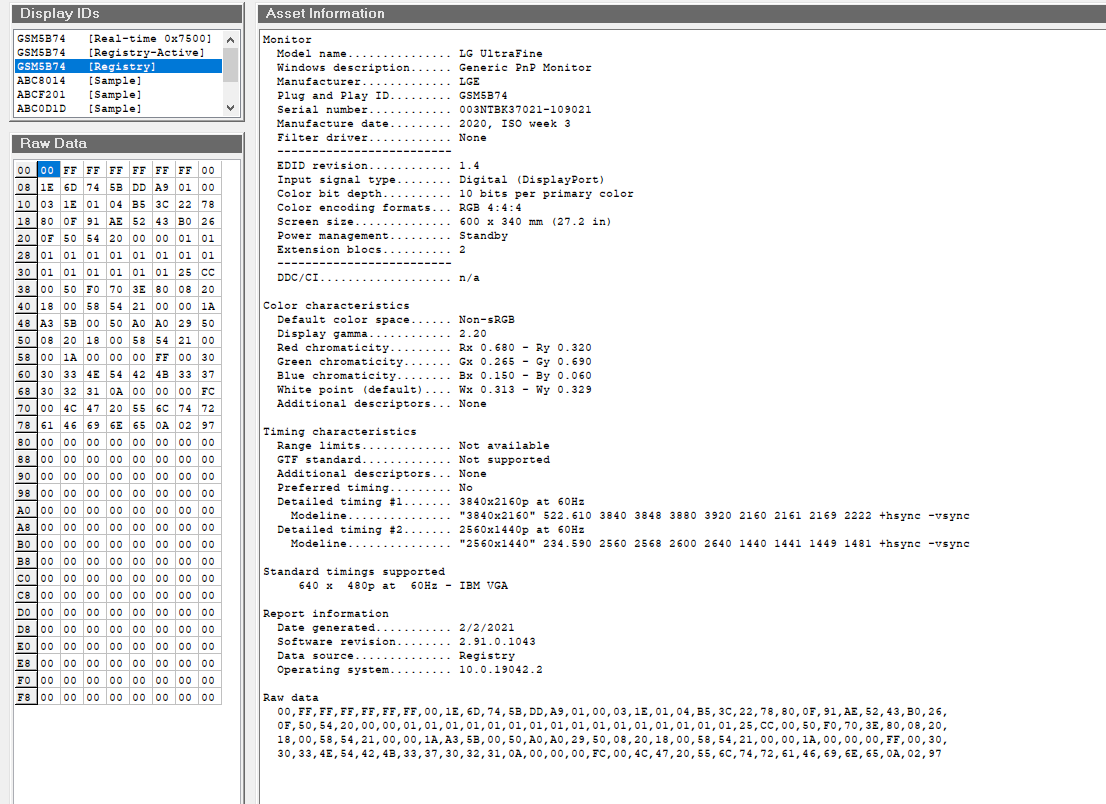
Task: Click White point Wx 0.313 line
Action: [x=525, y=390]
